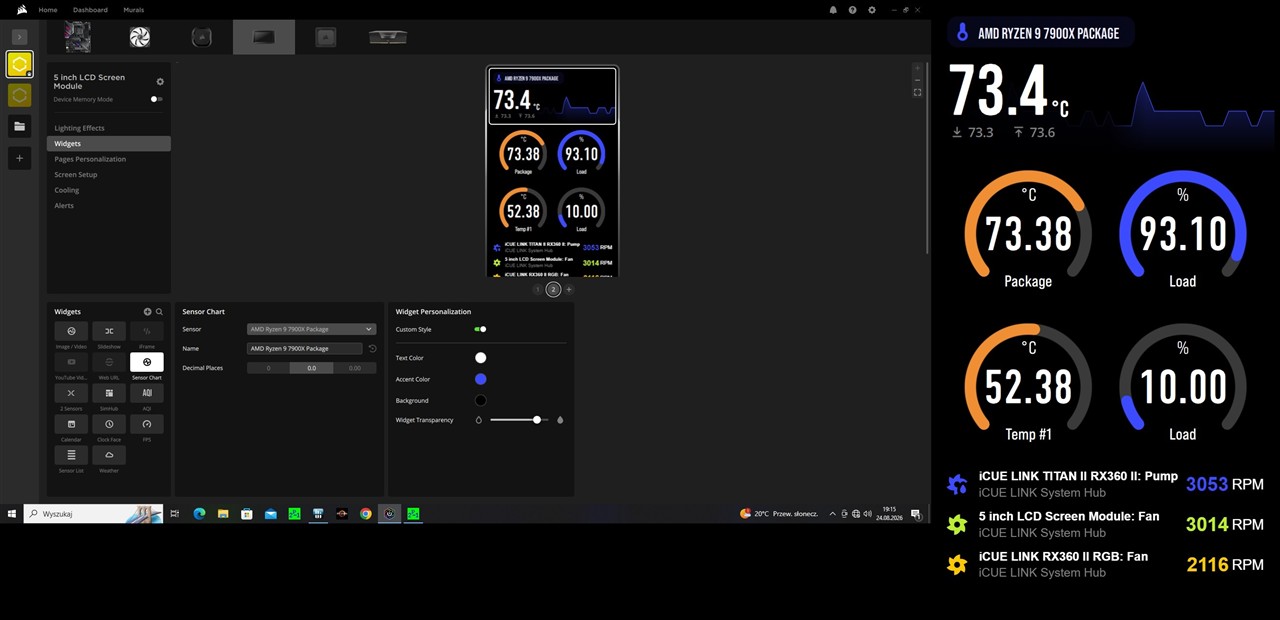Select the AIO pump cap device thumbnail
Screen dimensions: 1280x620
(x=201, y=37)
